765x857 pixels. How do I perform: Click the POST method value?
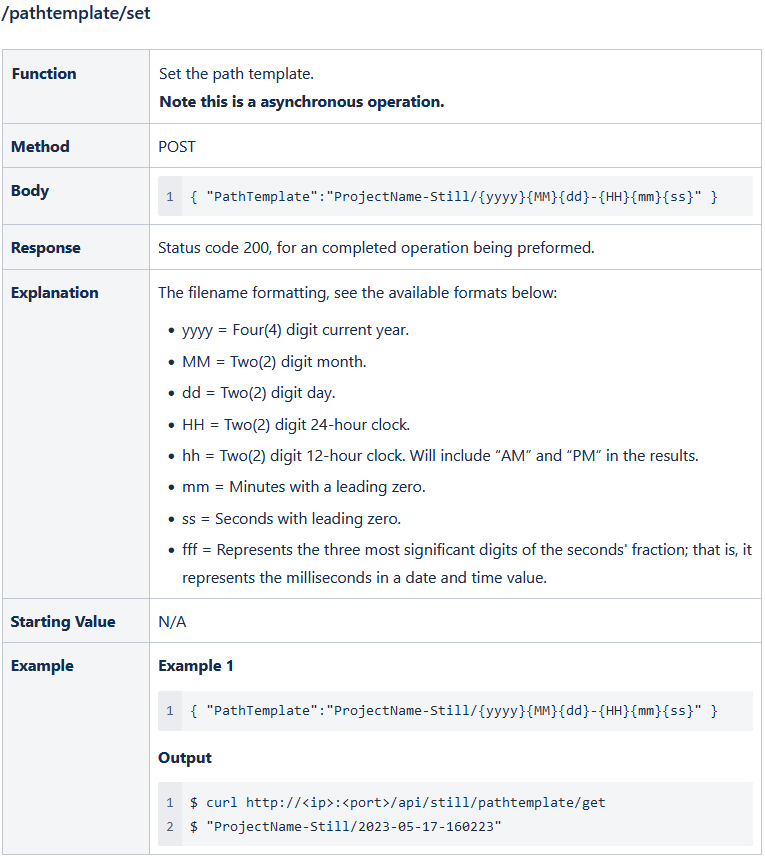(177, 147)
